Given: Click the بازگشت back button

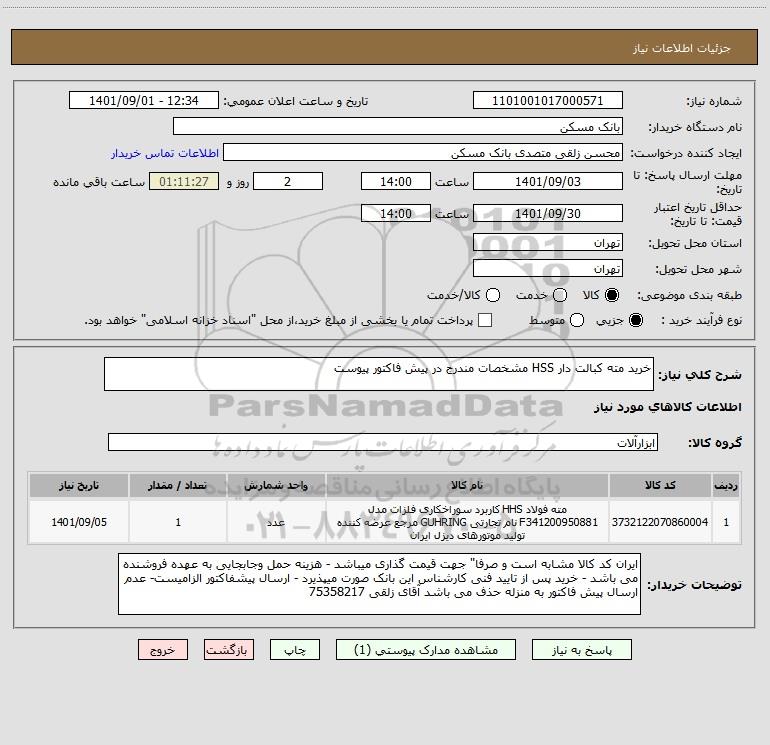Looking at the screenshot, I should (229, 650).
